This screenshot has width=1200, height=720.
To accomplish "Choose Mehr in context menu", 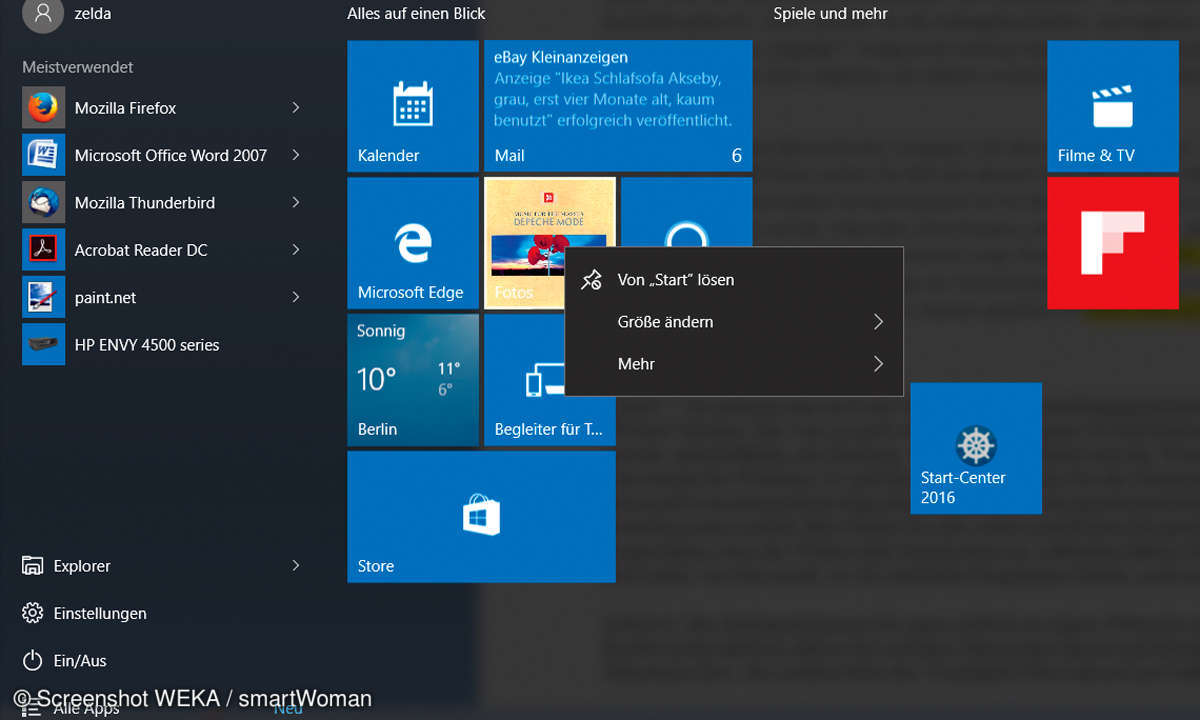I will pos(734,364).
